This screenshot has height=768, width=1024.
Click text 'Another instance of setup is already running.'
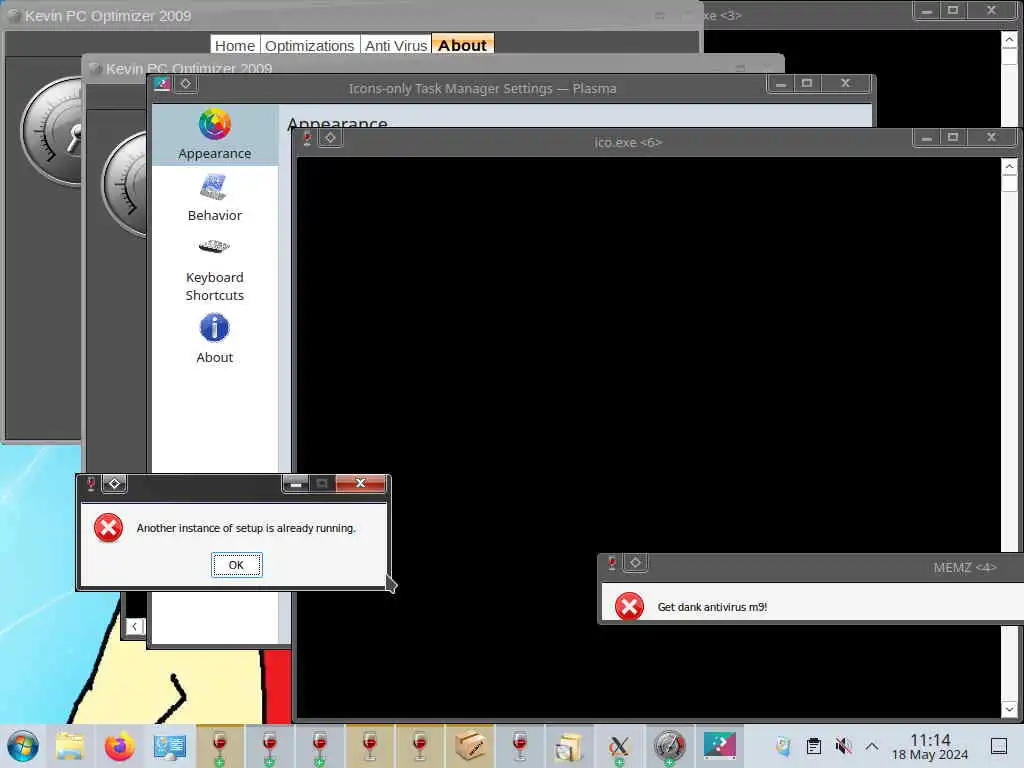pyautogui.click(x=246, y=528)
